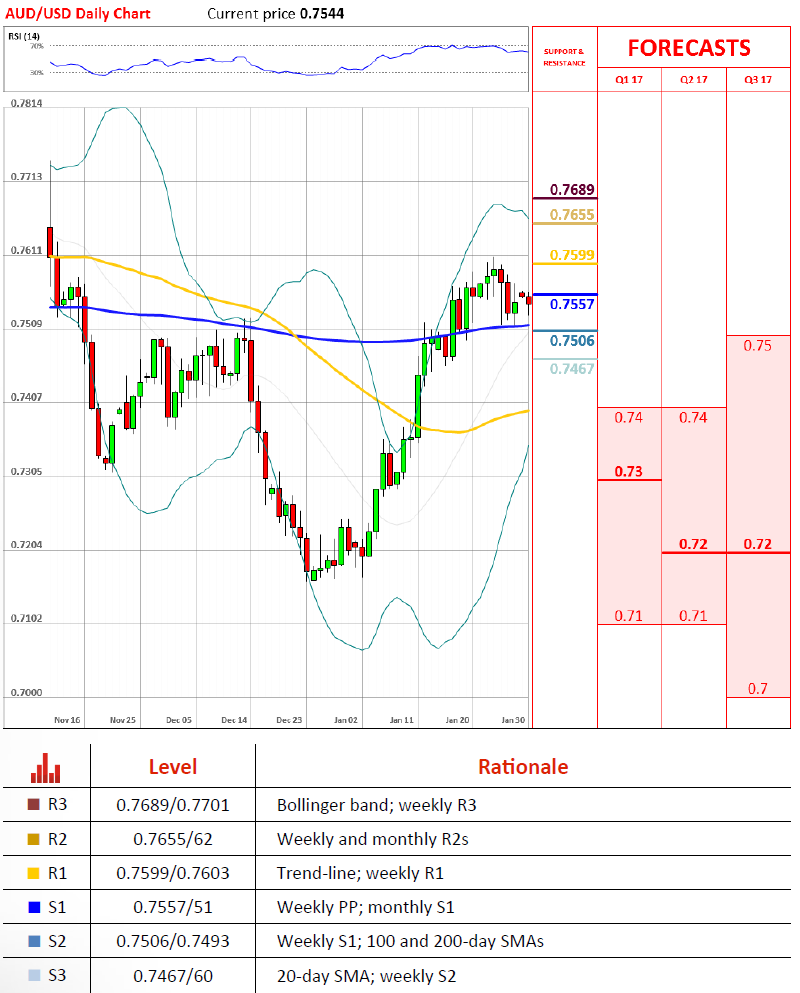Click the Weekly PP; monthly S1 rationale

pyautogui.click(x=365, y=908)
